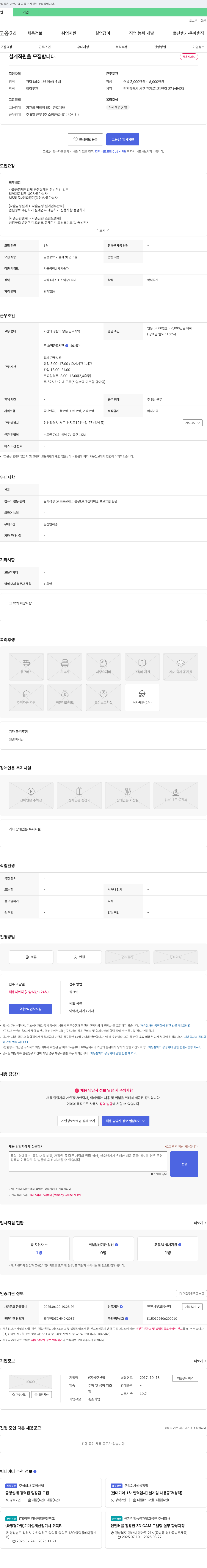Screen dimensions: 207x1568
Task: Click the info icon beside 구인인증번호
Action: [x=126, y=1318]
